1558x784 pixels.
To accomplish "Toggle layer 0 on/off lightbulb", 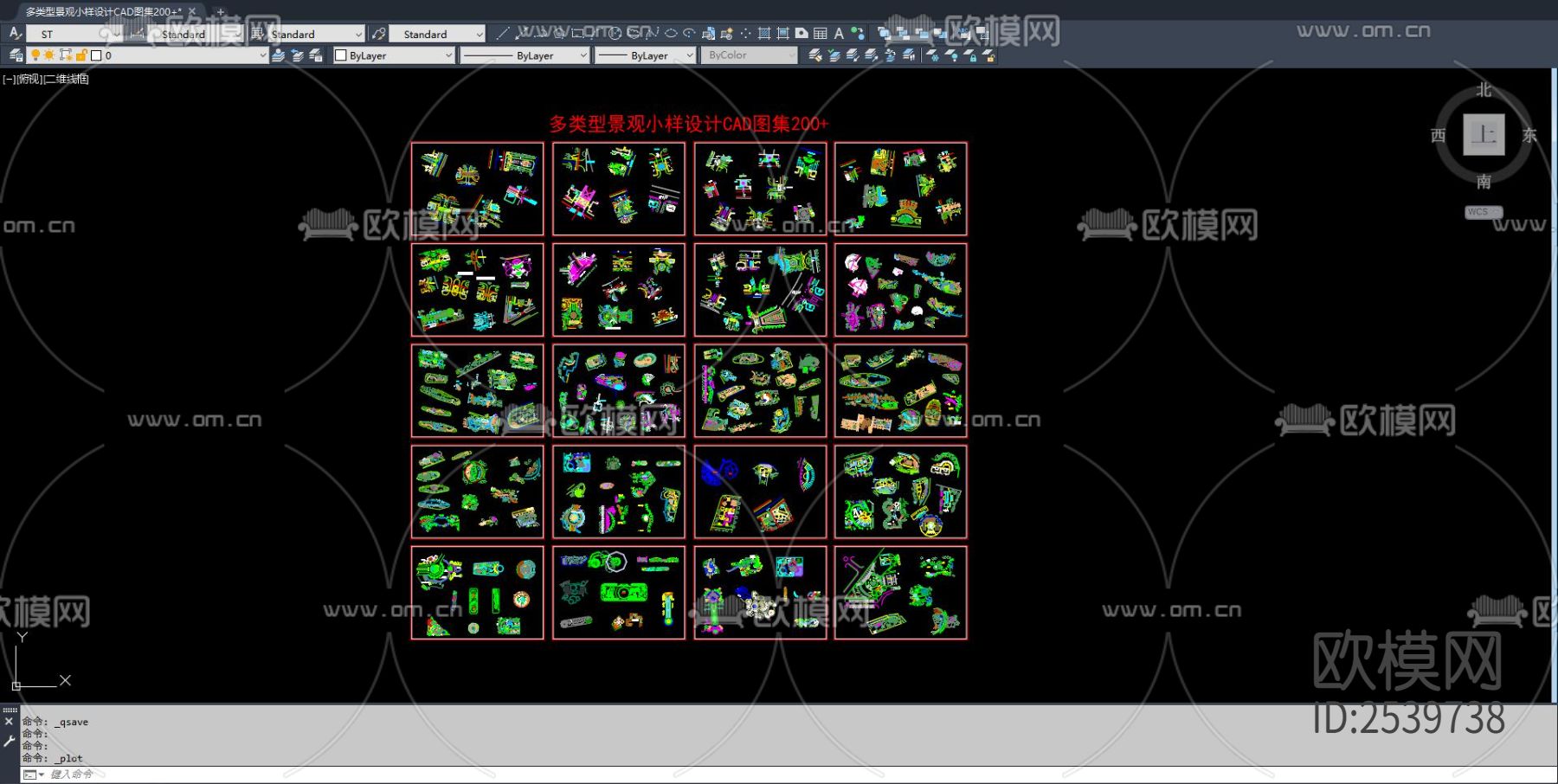I will 35,55.
